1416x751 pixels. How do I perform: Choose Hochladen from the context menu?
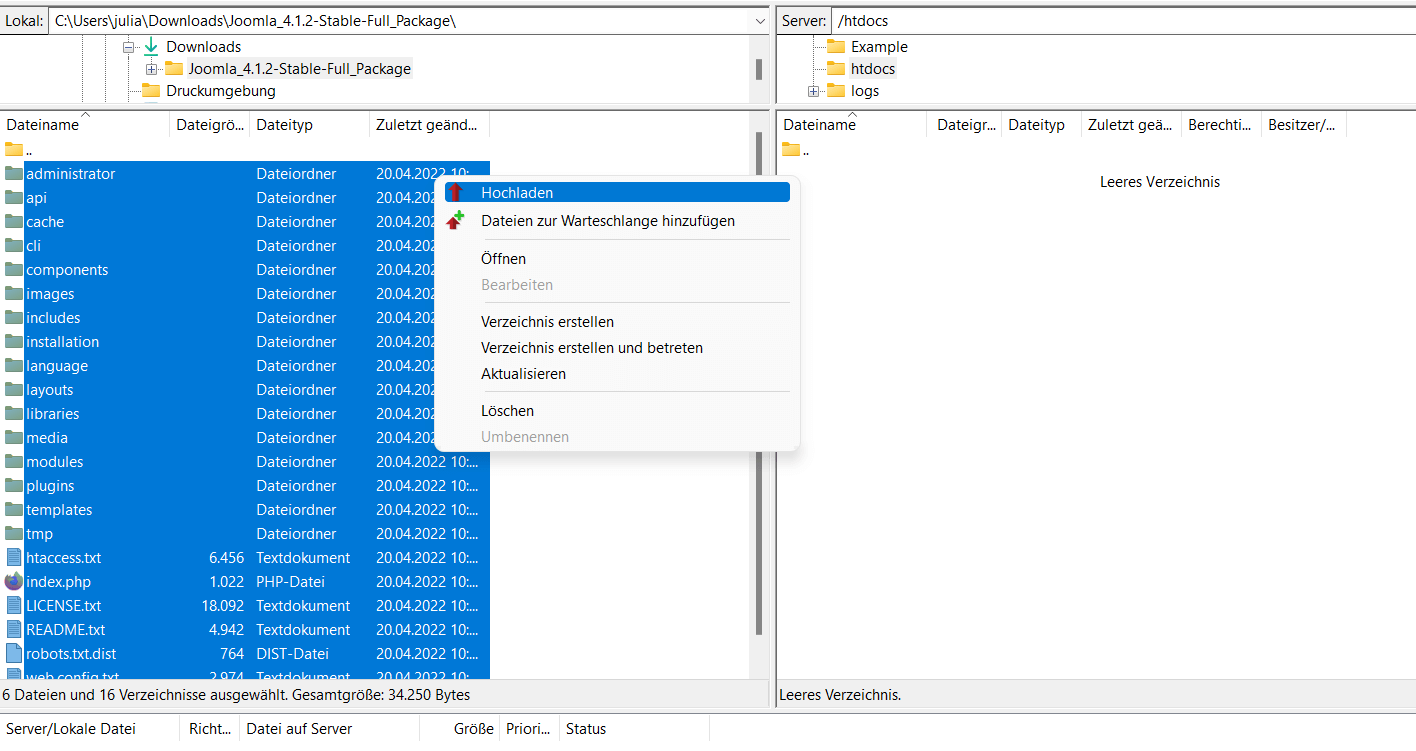point(617,192)
